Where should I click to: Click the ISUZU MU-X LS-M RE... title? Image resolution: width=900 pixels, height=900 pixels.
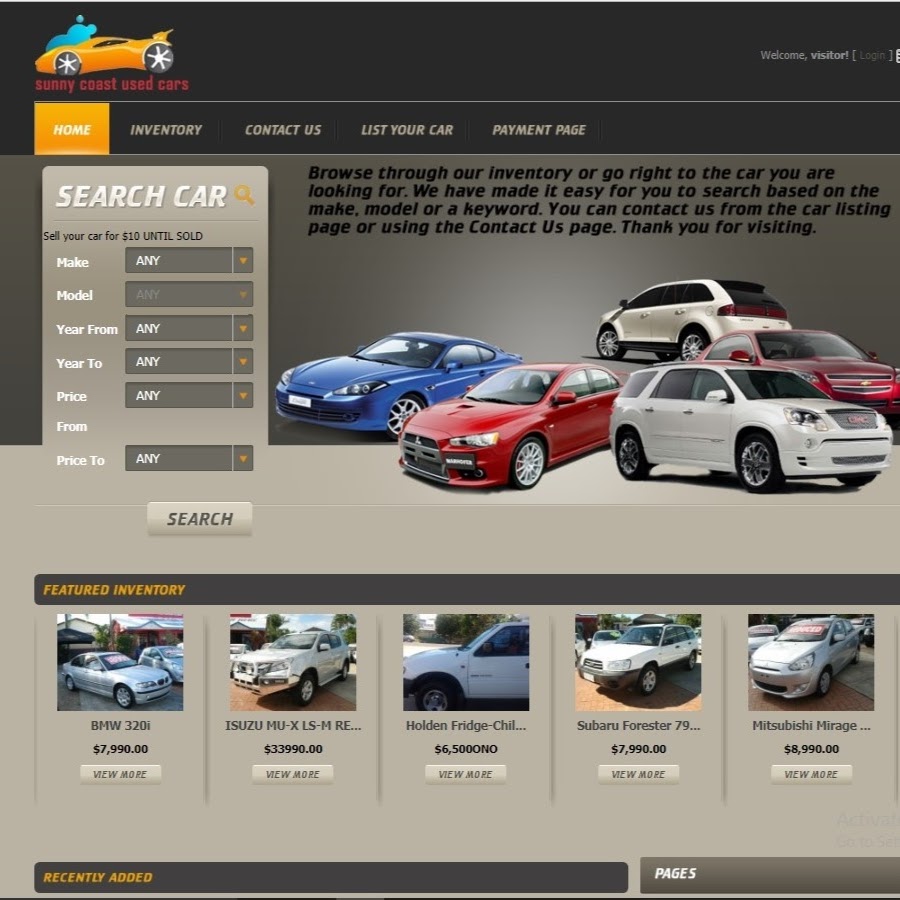293,726
